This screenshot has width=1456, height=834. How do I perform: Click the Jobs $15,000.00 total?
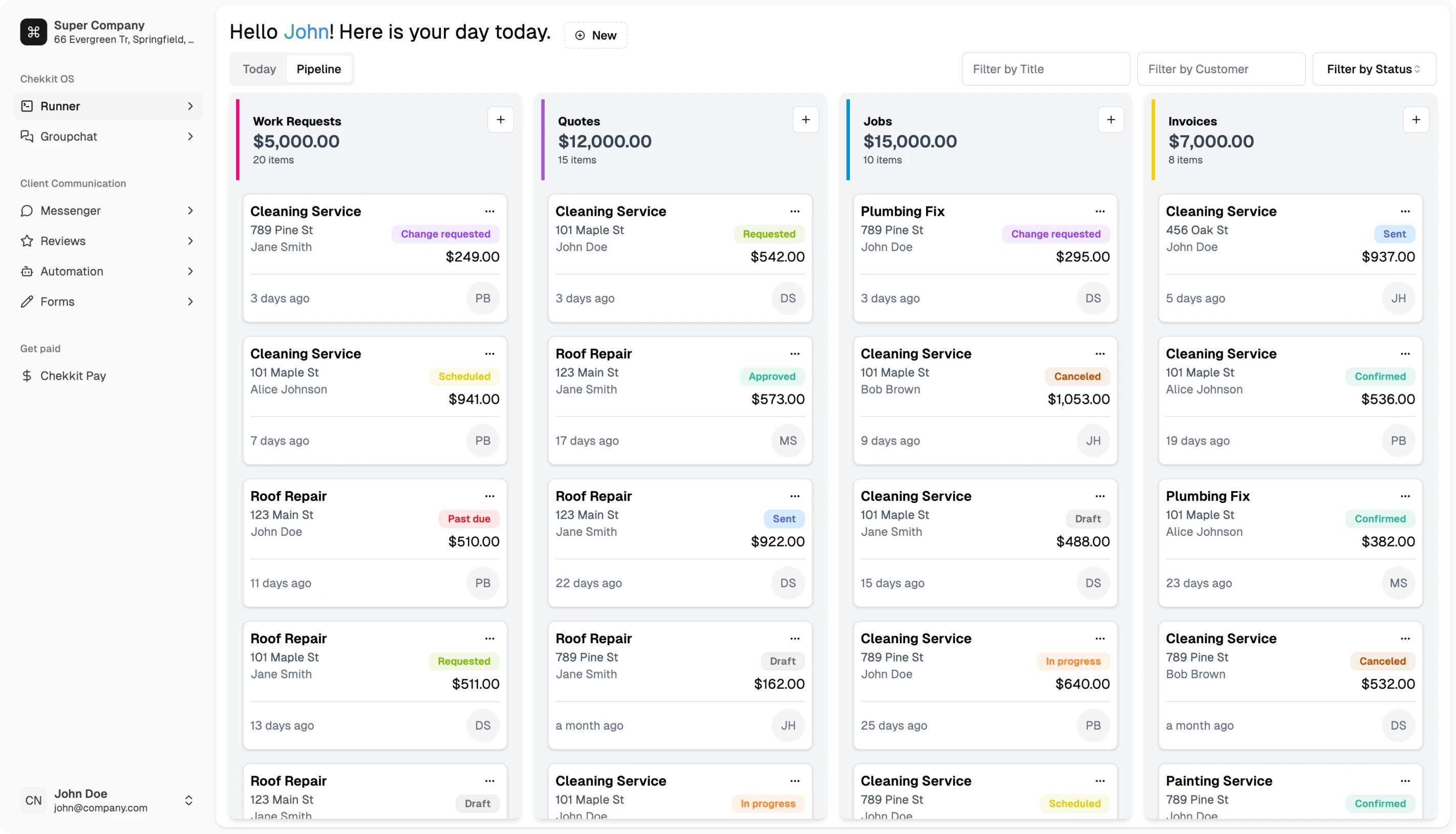tap(910, 142)
